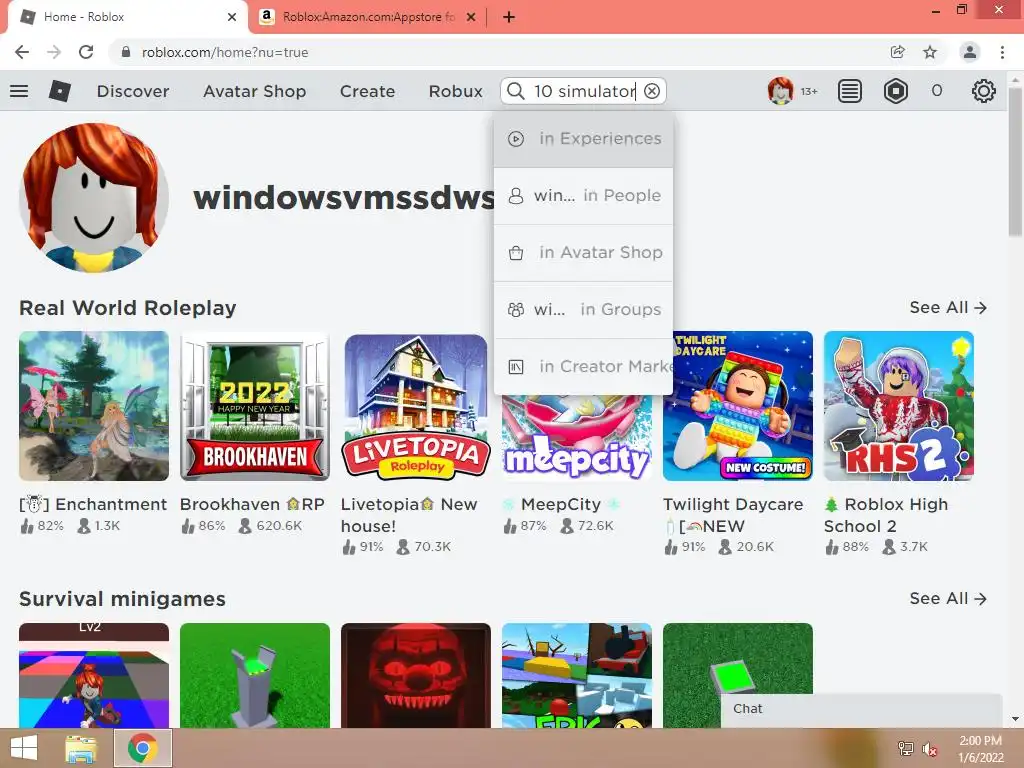
Task: Click the MeepCity title text
Action: pyautogui.click(x=560, y=504)
